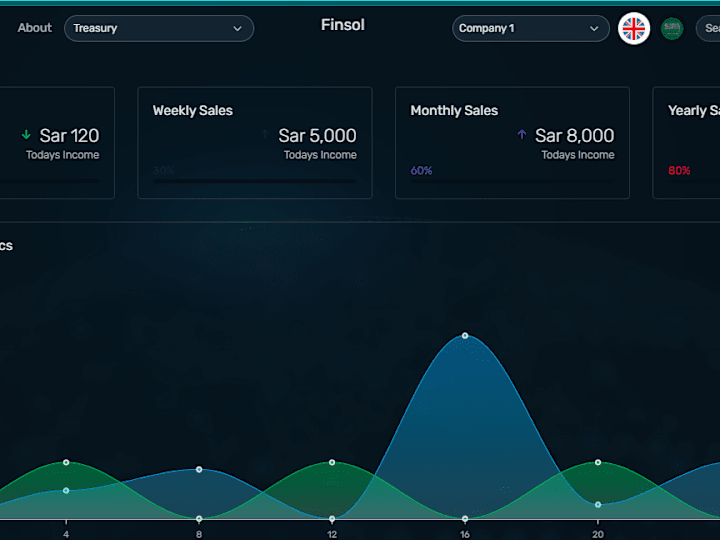Open the Treasury dropdown
This screenshot has width=720, height=540.
click(x=159, y=28)
